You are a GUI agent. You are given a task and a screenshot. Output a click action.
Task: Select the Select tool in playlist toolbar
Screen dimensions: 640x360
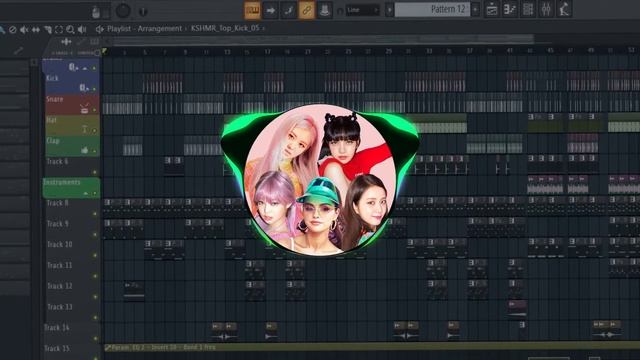coord(59,29)
